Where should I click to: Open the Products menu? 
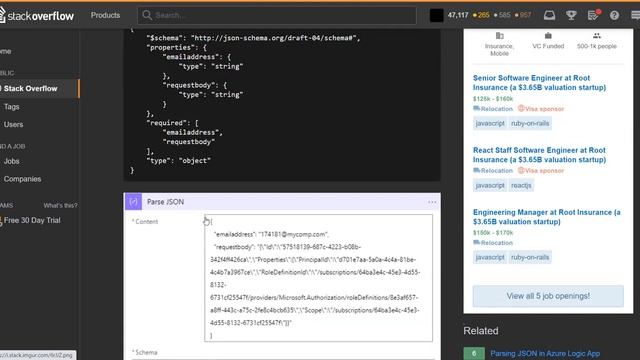(x=105, y=16)
